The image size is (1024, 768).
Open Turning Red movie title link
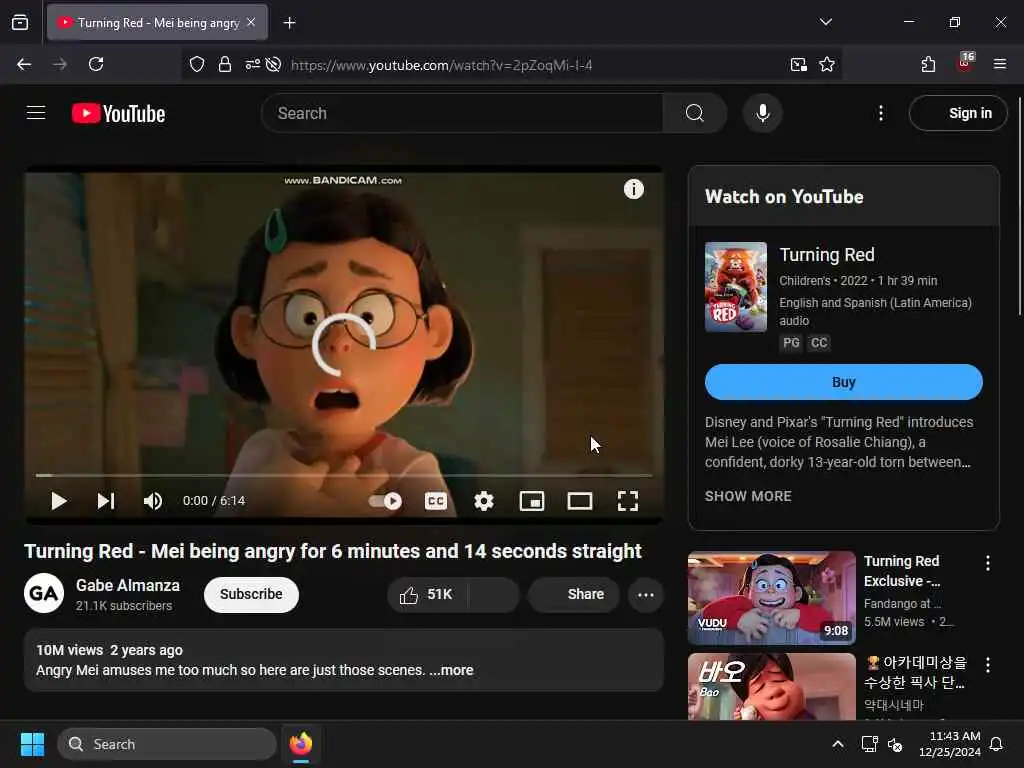tap(827, 255)
